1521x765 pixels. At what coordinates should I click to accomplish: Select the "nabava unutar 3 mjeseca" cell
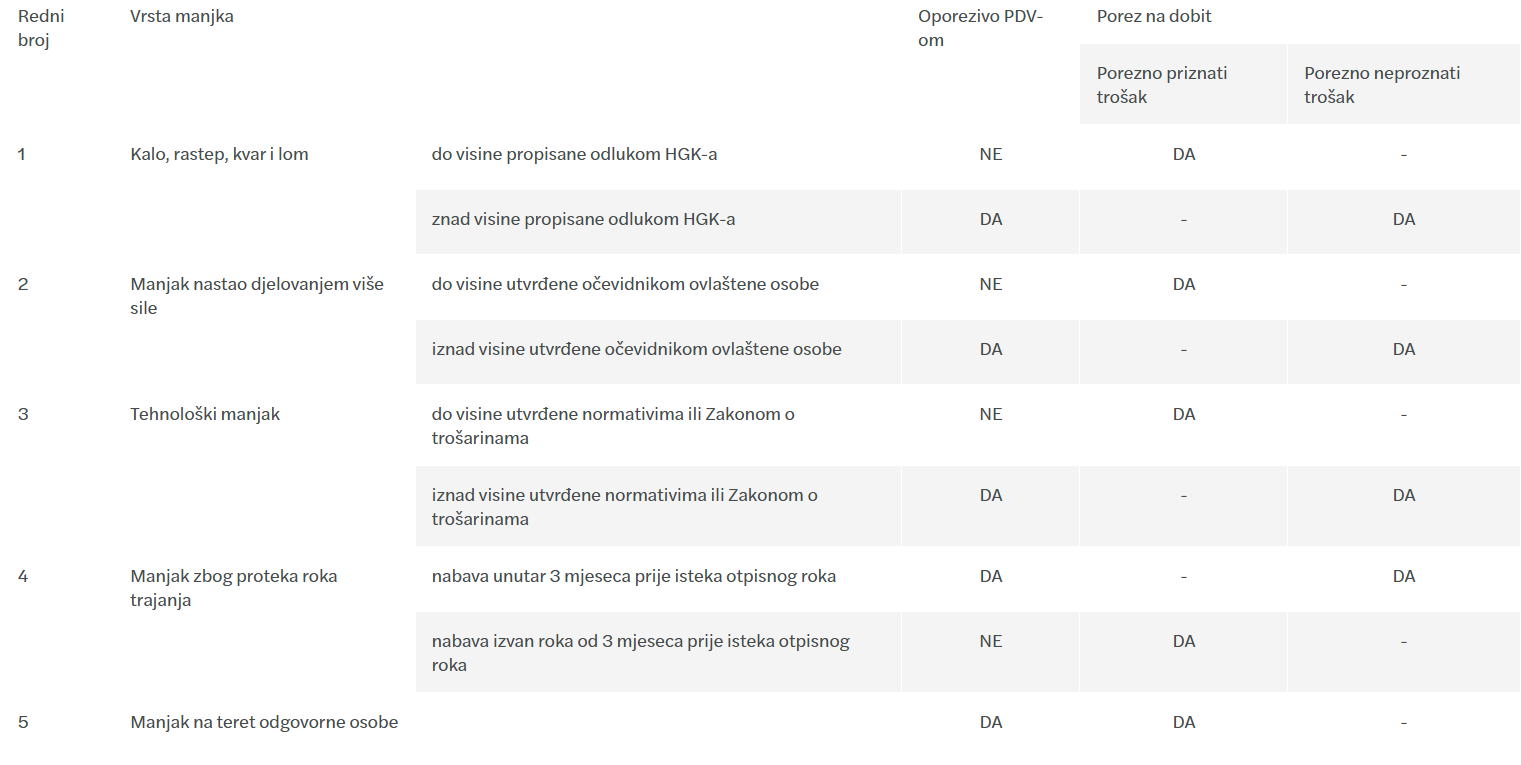633,576
